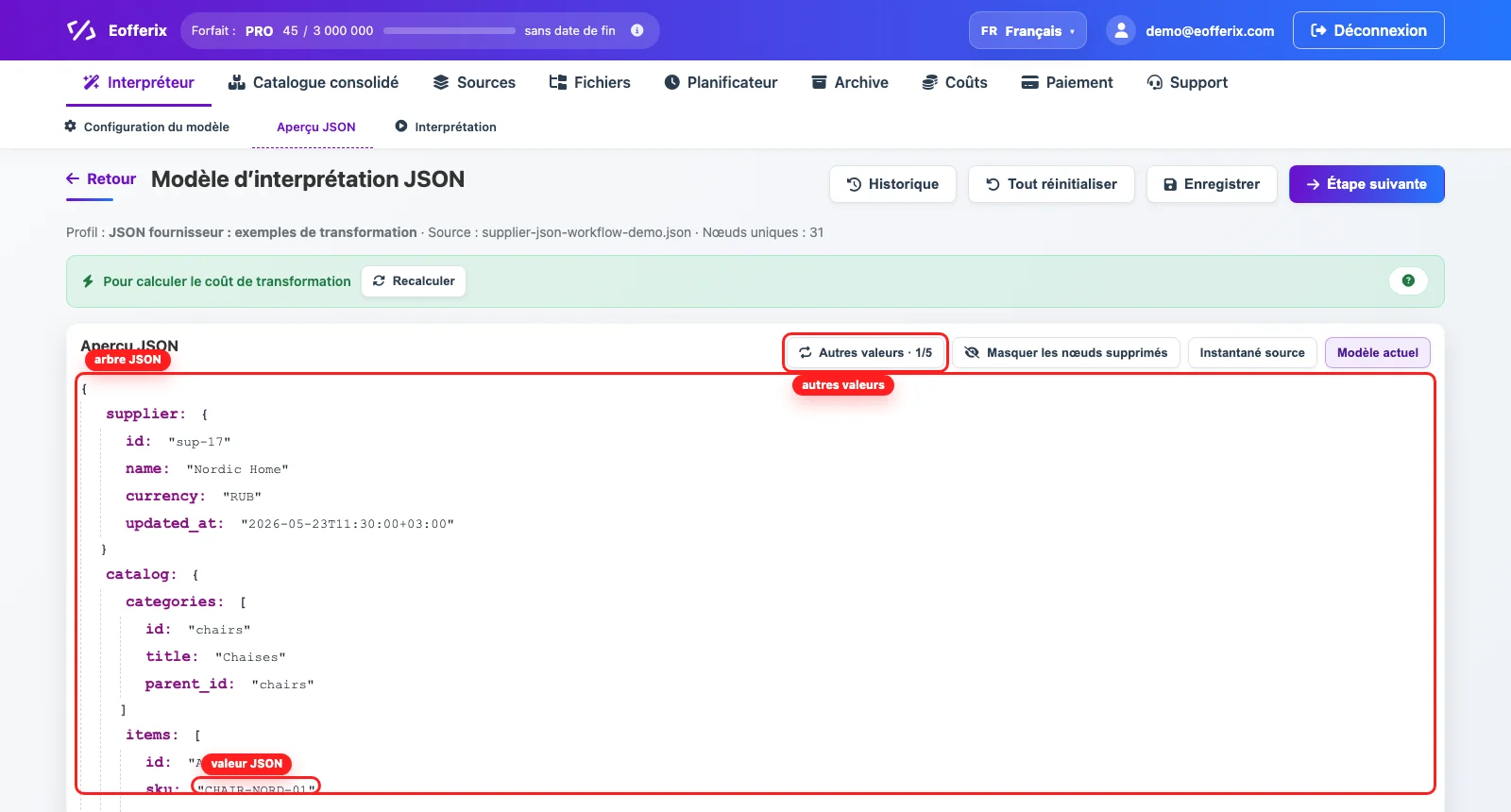Image resolution: width=1511 pixels, height=812 pixels.
Task: Open the Coûts tab
Action: (x=955, y=82)
